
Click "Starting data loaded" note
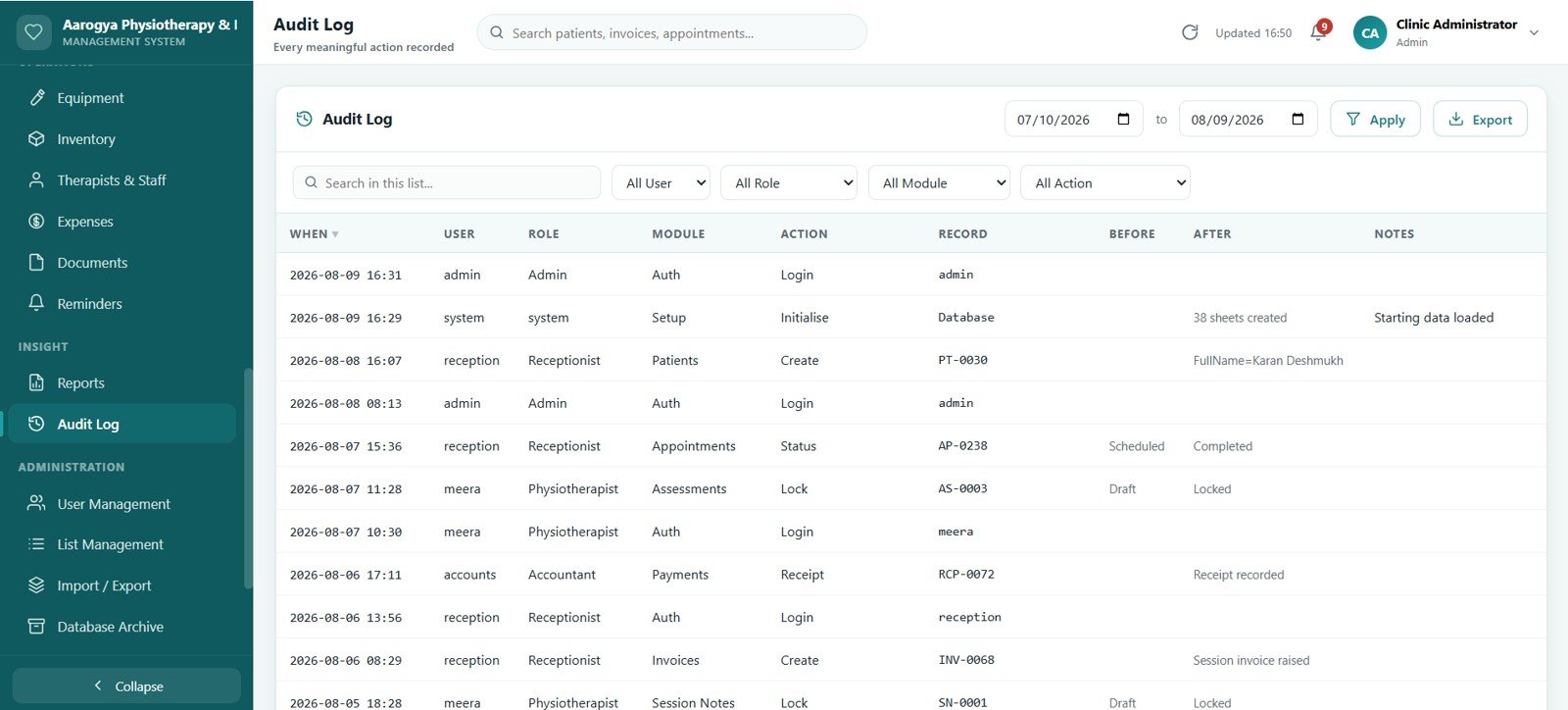(x=1434, y=318)
